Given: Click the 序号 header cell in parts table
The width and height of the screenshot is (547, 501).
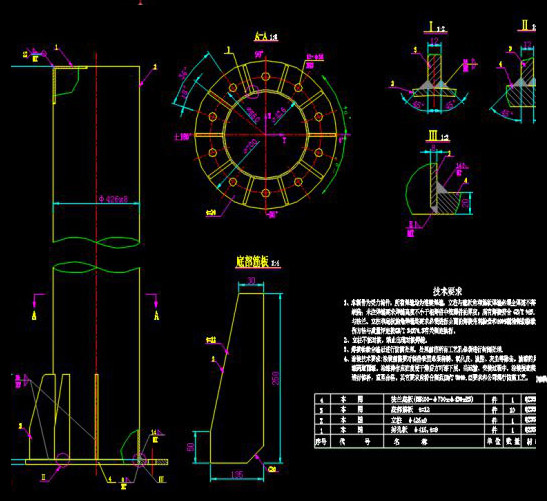Looking at the screenshot, I should 321,442.
